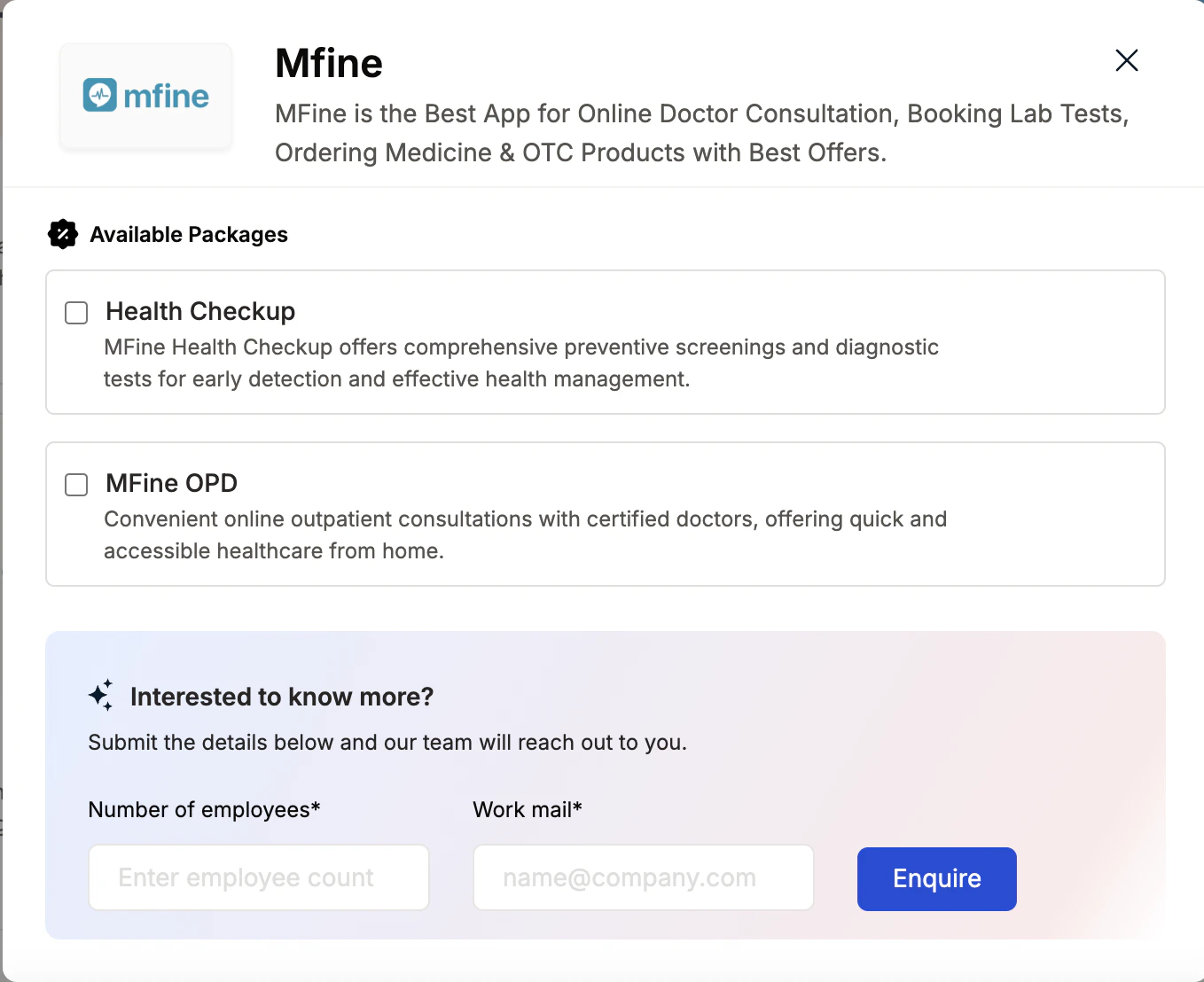This screenshot has width=1204, height=982.
Task: Focus the employee count input field
Action: point(259,877)
